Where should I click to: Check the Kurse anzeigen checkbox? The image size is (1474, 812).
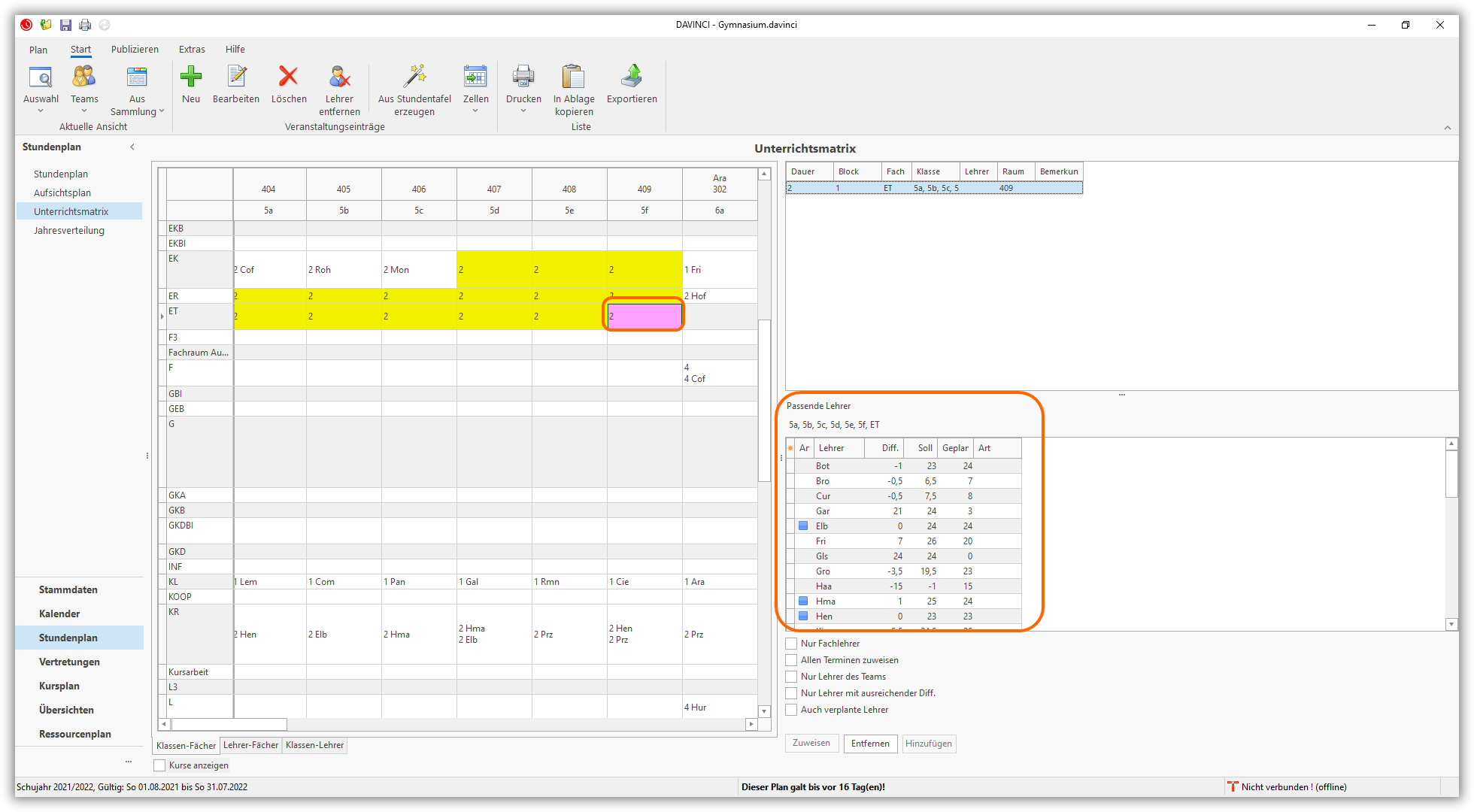[x=159, y=765]
